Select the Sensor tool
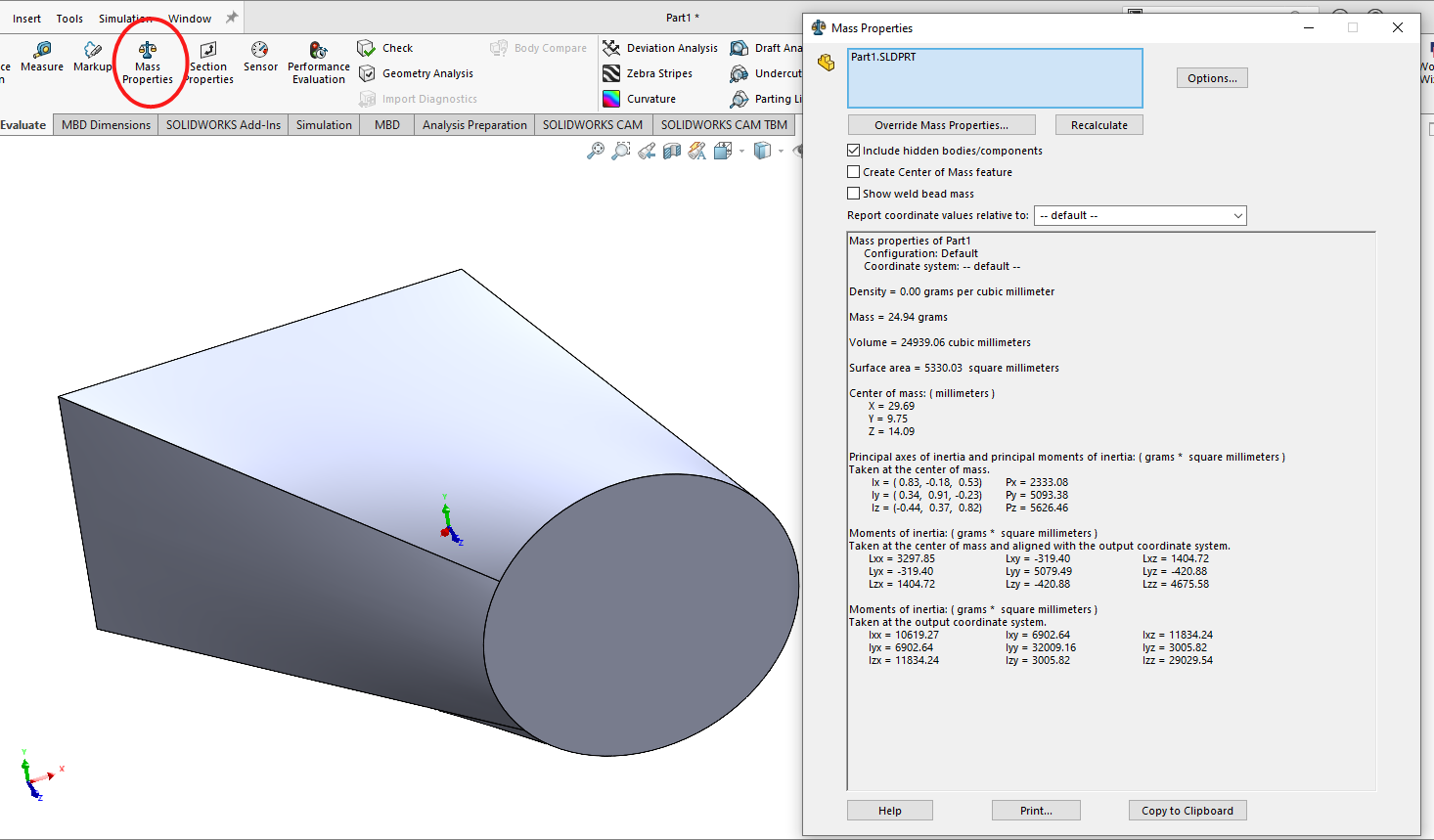1434x840 pixels. pyautogui.click(x=260, y=56)
